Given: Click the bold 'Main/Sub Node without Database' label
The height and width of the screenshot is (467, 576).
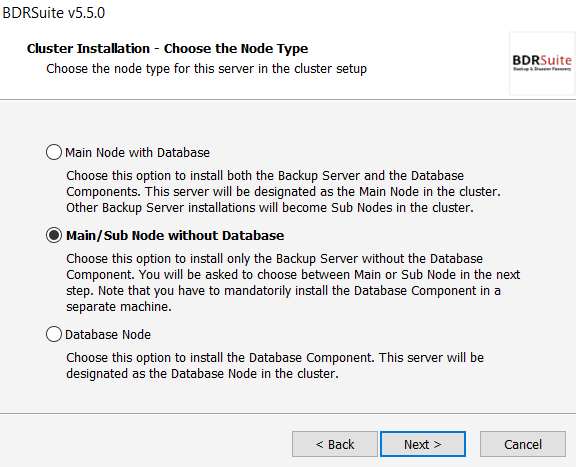Looking at the screenshot, I should (x=175, y=236).
